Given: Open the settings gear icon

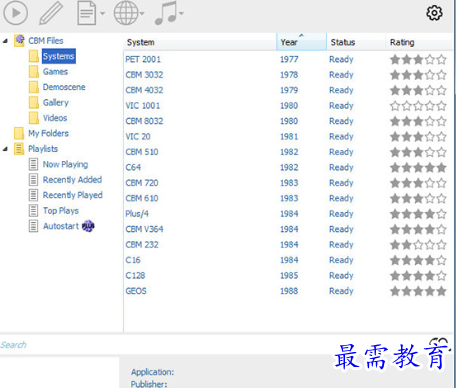Looking at the screenshot, I should click(434, 13).
